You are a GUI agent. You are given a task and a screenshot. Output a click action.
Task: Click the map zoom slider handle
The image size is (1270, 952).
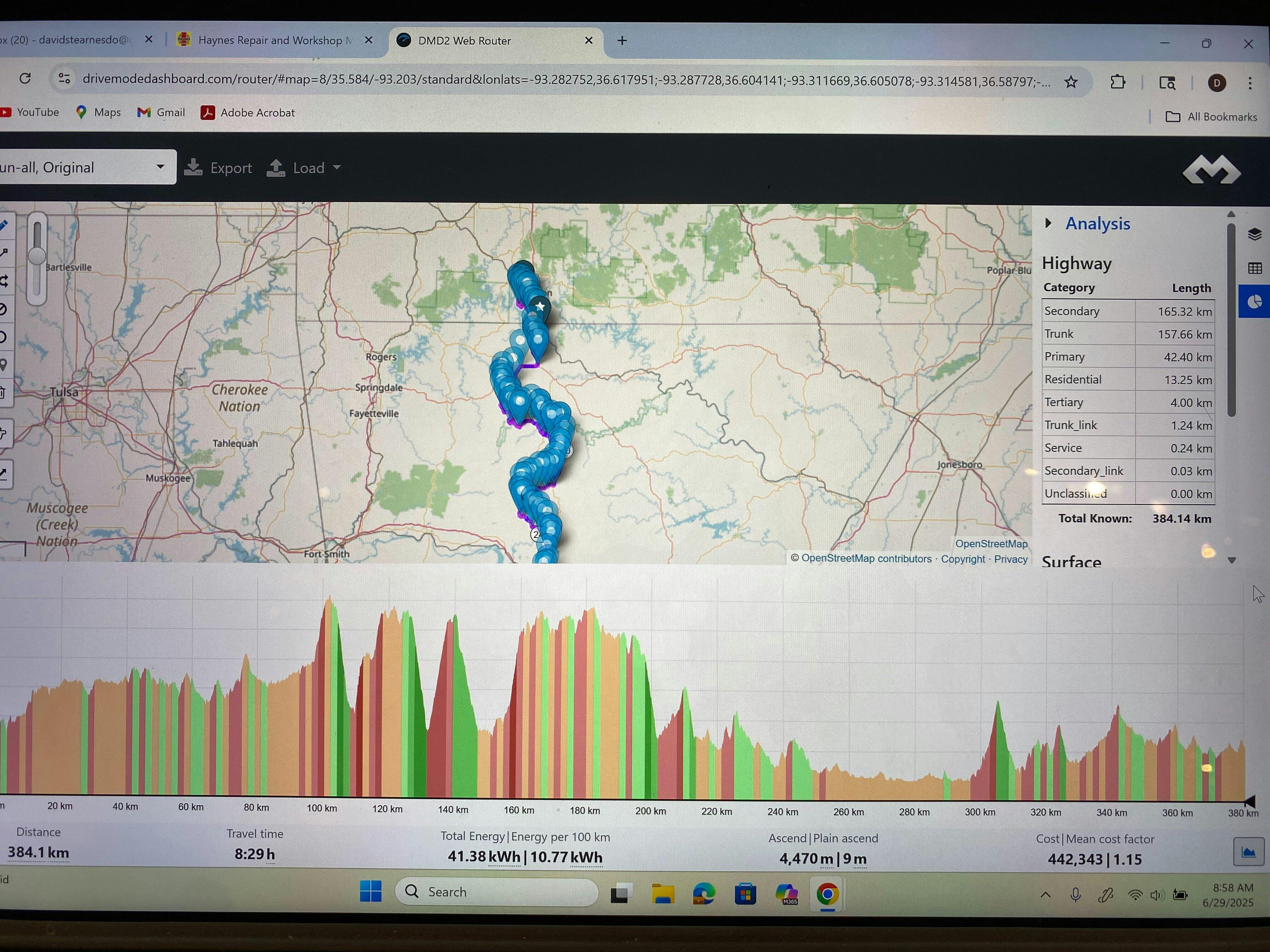[37, 256]
